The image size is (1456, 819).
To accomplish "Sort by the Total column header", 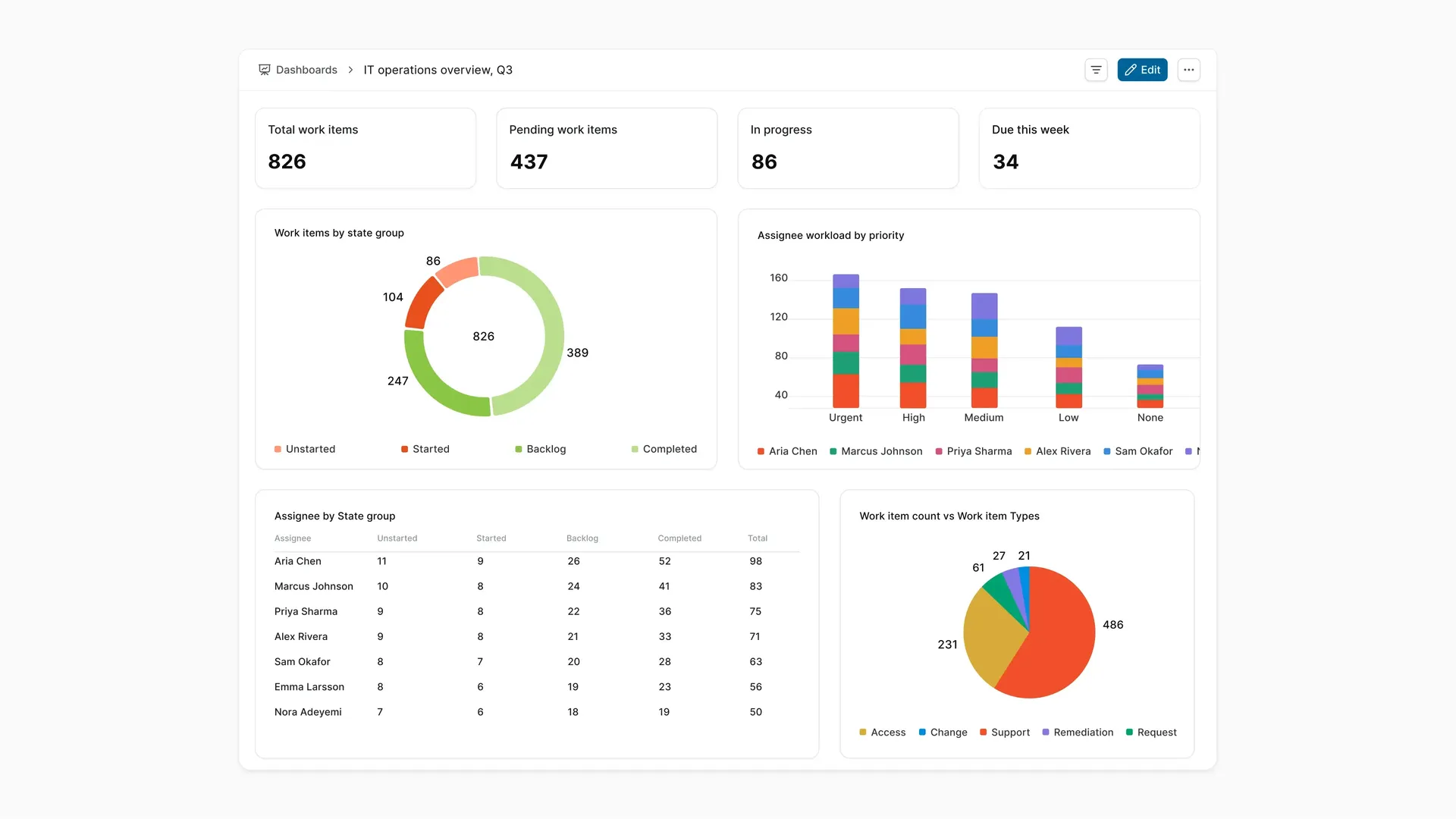I will pyautogui.click(x=758, y=538).
